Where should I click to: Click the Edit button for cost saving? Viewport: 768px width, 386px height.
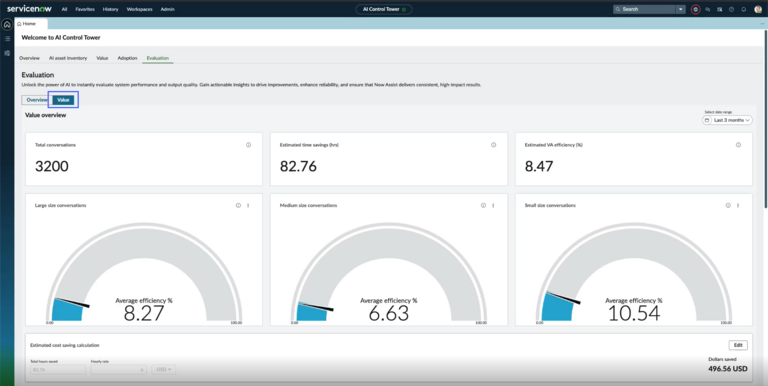[738, 345]
